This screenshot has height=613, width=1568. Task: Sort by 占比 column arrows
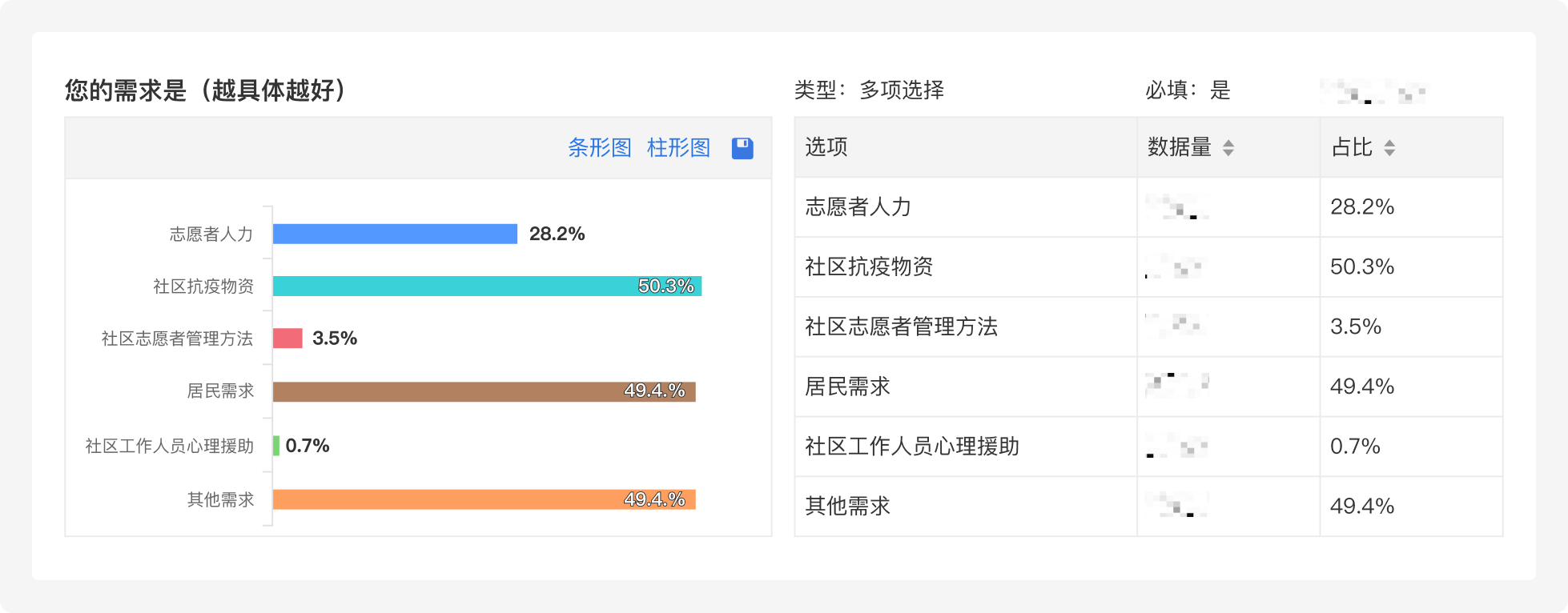[x=1389, y=148]
